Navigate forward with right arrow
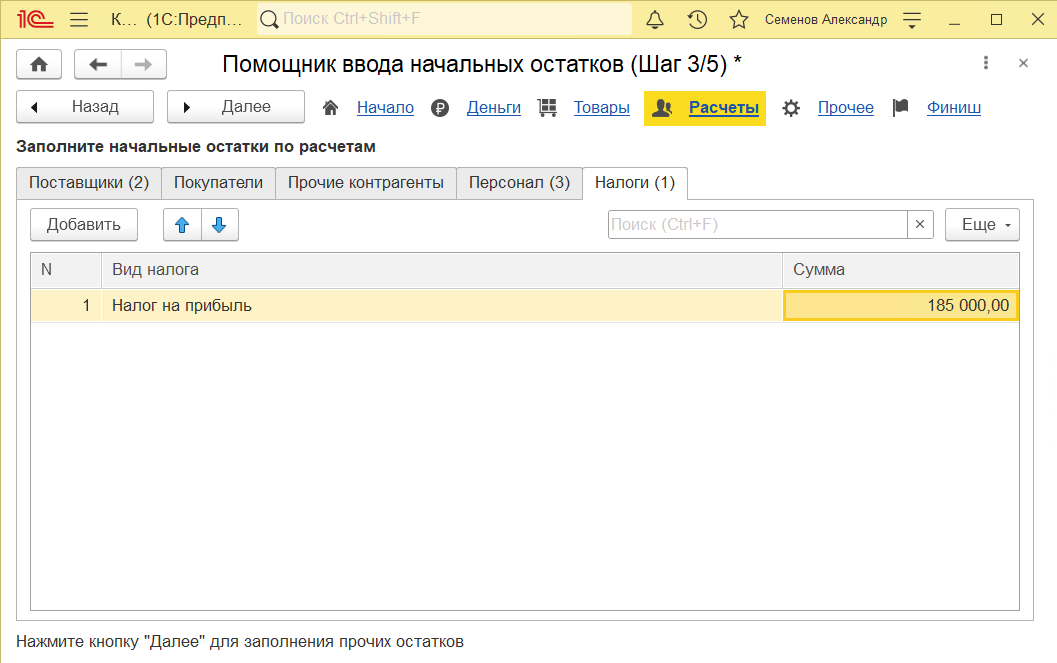This screenshot has width=1057, height=663. (x=143, y=65)
